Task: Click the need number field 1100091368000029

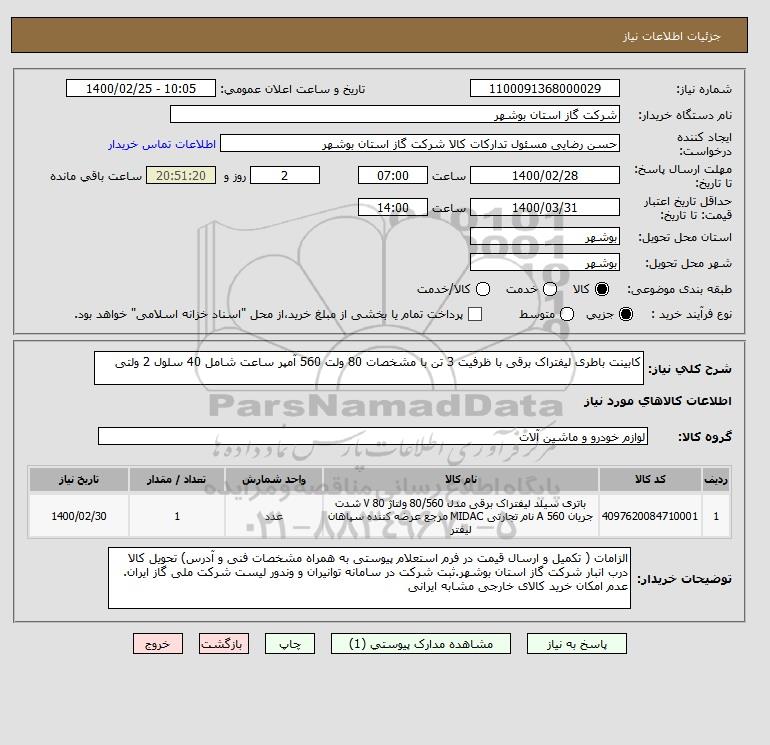Action: [545, 88]
